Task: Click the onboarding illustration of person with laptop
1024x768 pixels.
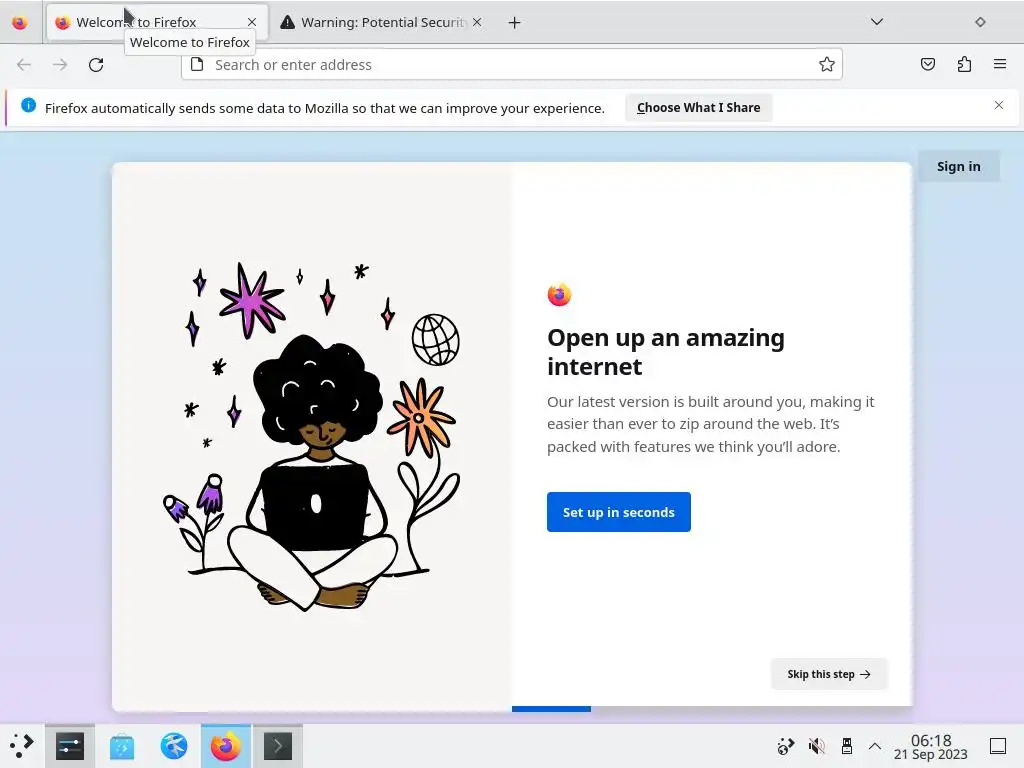Action: (x=312, y=436)
